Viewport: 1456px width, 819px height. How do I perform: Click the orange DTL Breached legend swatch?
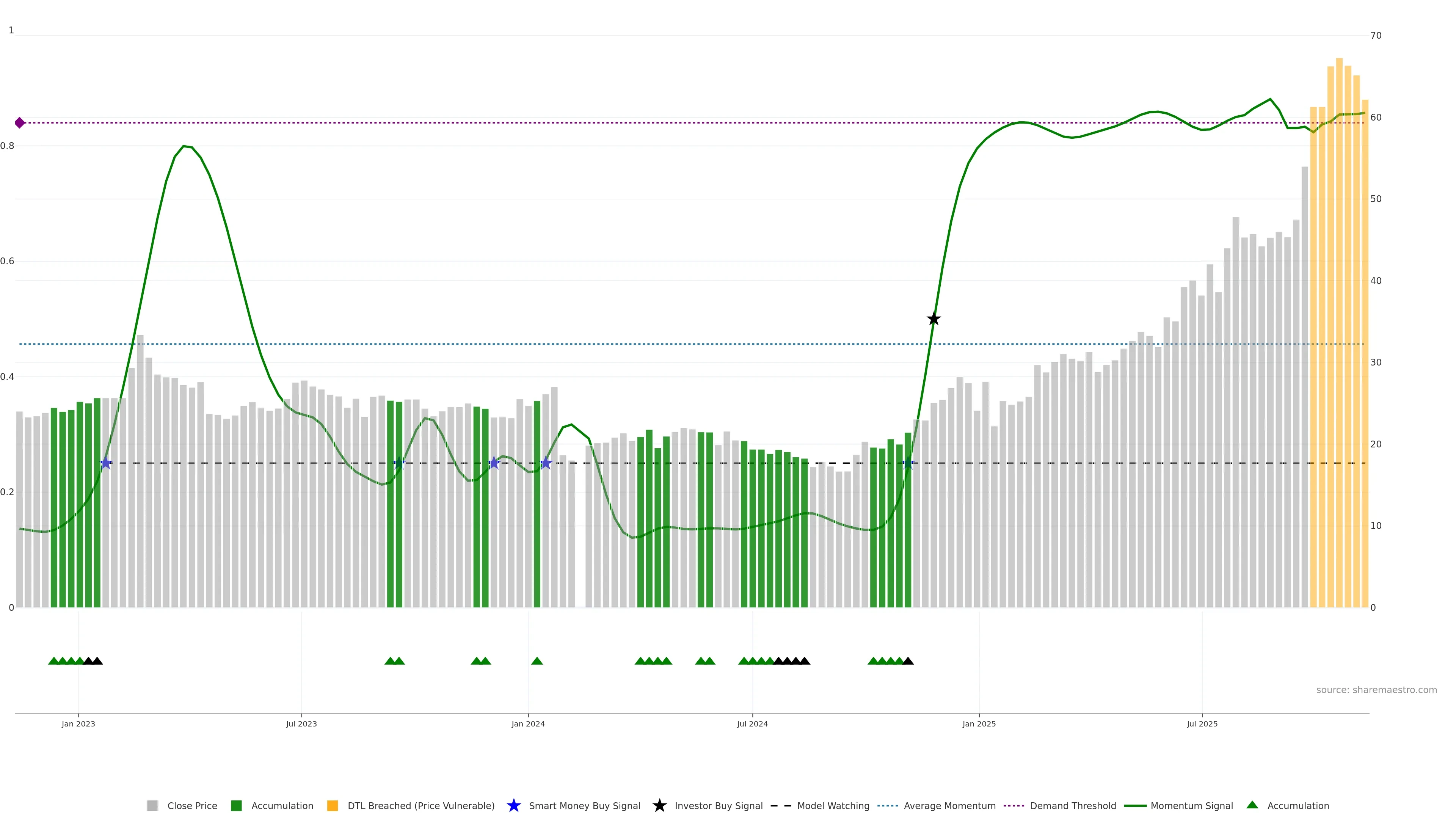tap(333, 805)
